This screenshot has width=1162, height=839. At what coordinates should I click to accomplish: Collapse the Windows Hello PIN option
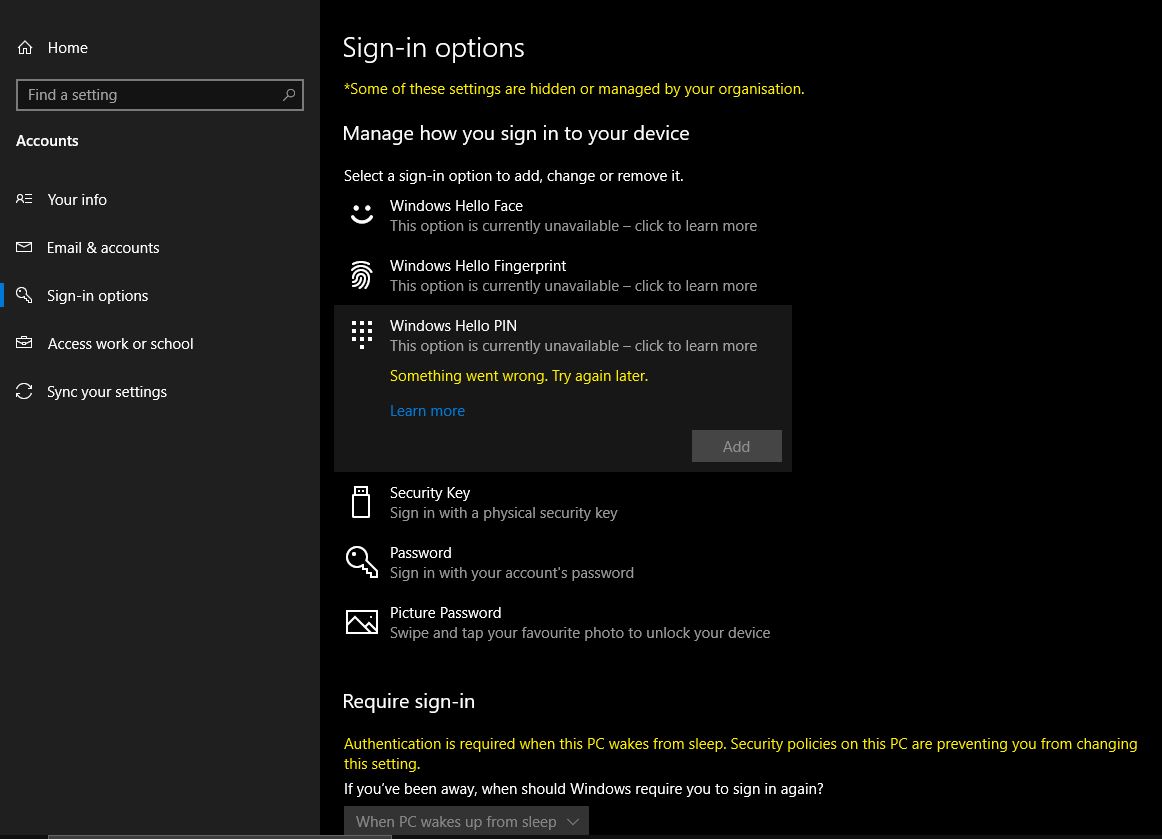pos(563,335)
